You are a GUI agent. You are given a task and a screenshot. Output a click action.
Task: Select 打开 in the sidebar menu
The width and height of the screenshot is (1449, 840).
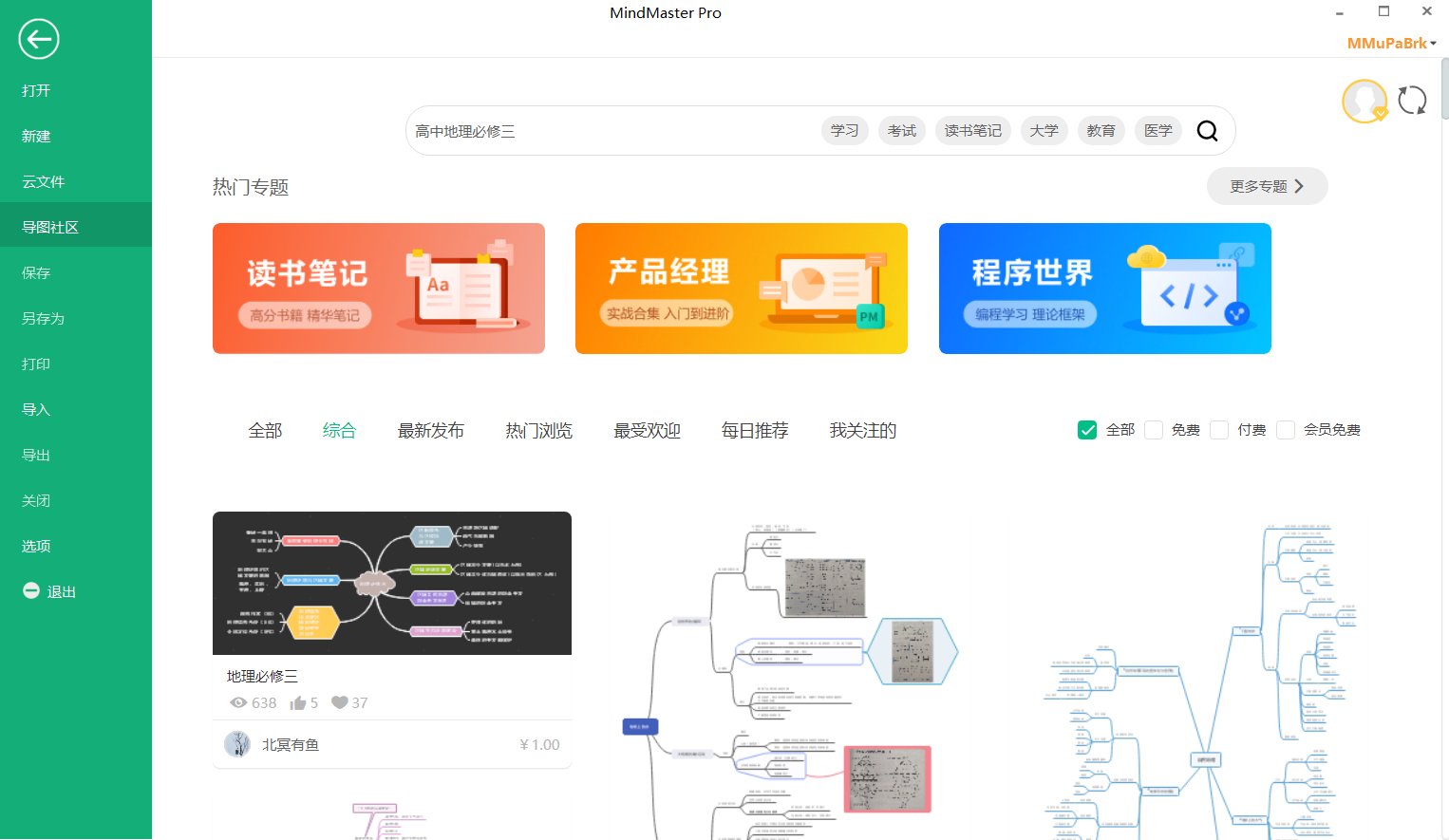point(76,90)
